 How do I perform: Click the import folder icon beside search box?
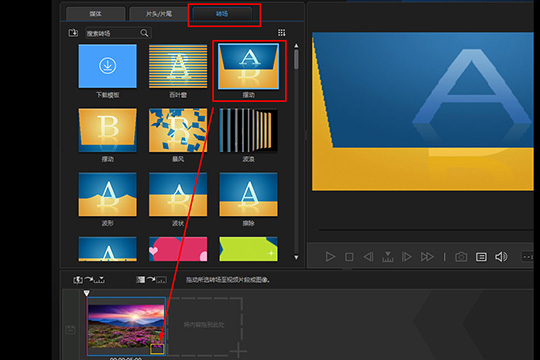tap(73, 33)
